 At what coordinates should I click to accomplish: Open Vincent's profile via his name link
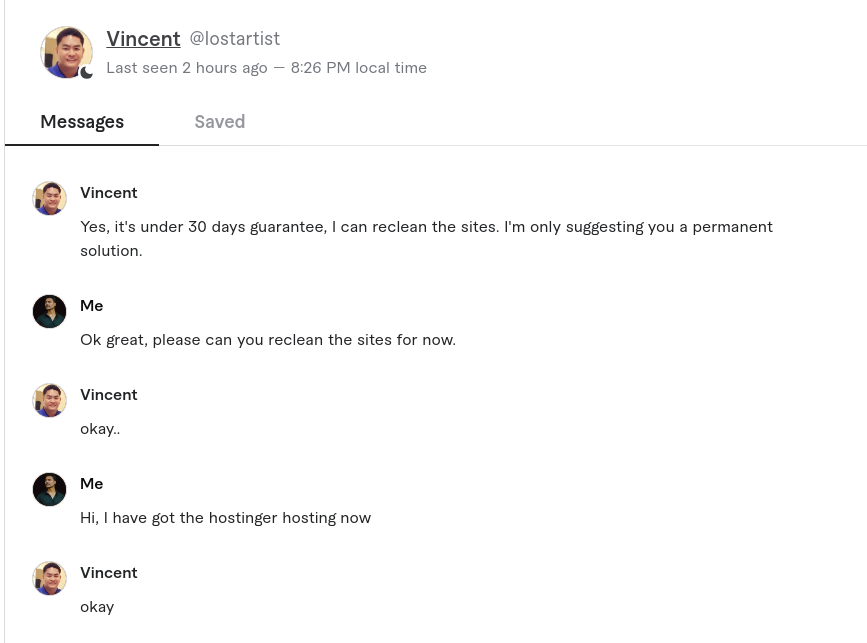coord(143,39)
